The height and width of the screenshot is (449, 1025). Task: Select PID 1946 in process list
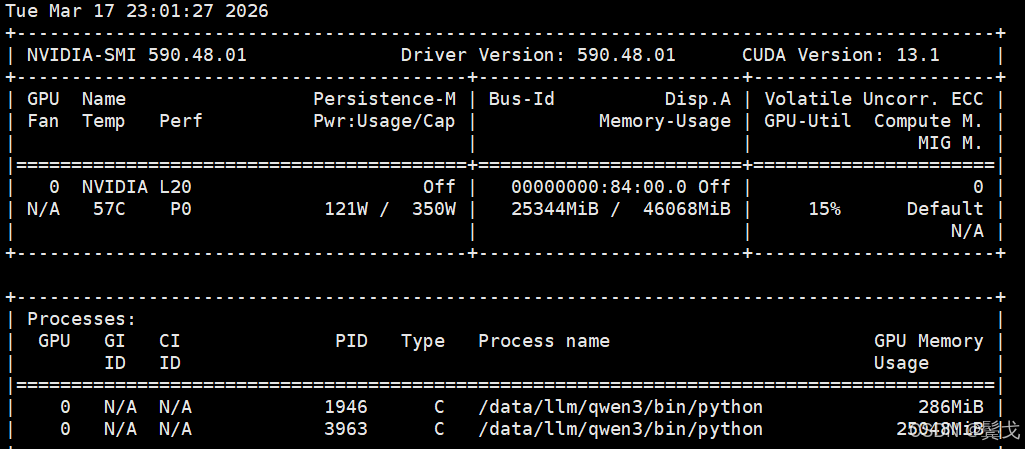[x=346, y=407]
